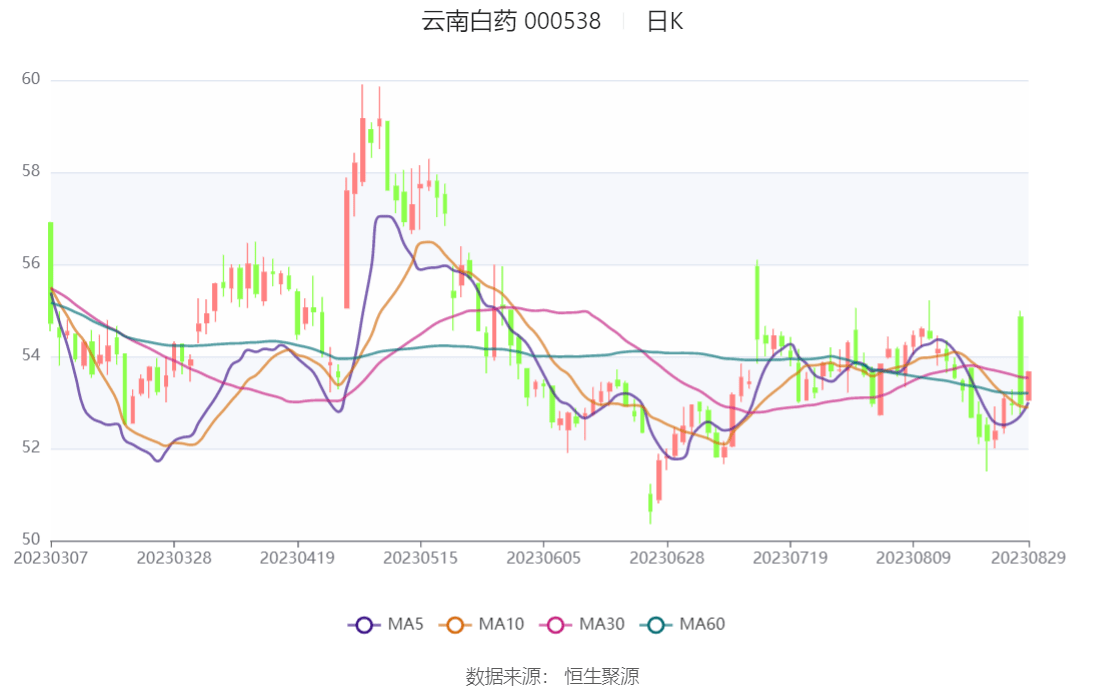
Task: Click the 60 price axis label
Action: pos(31,79)
